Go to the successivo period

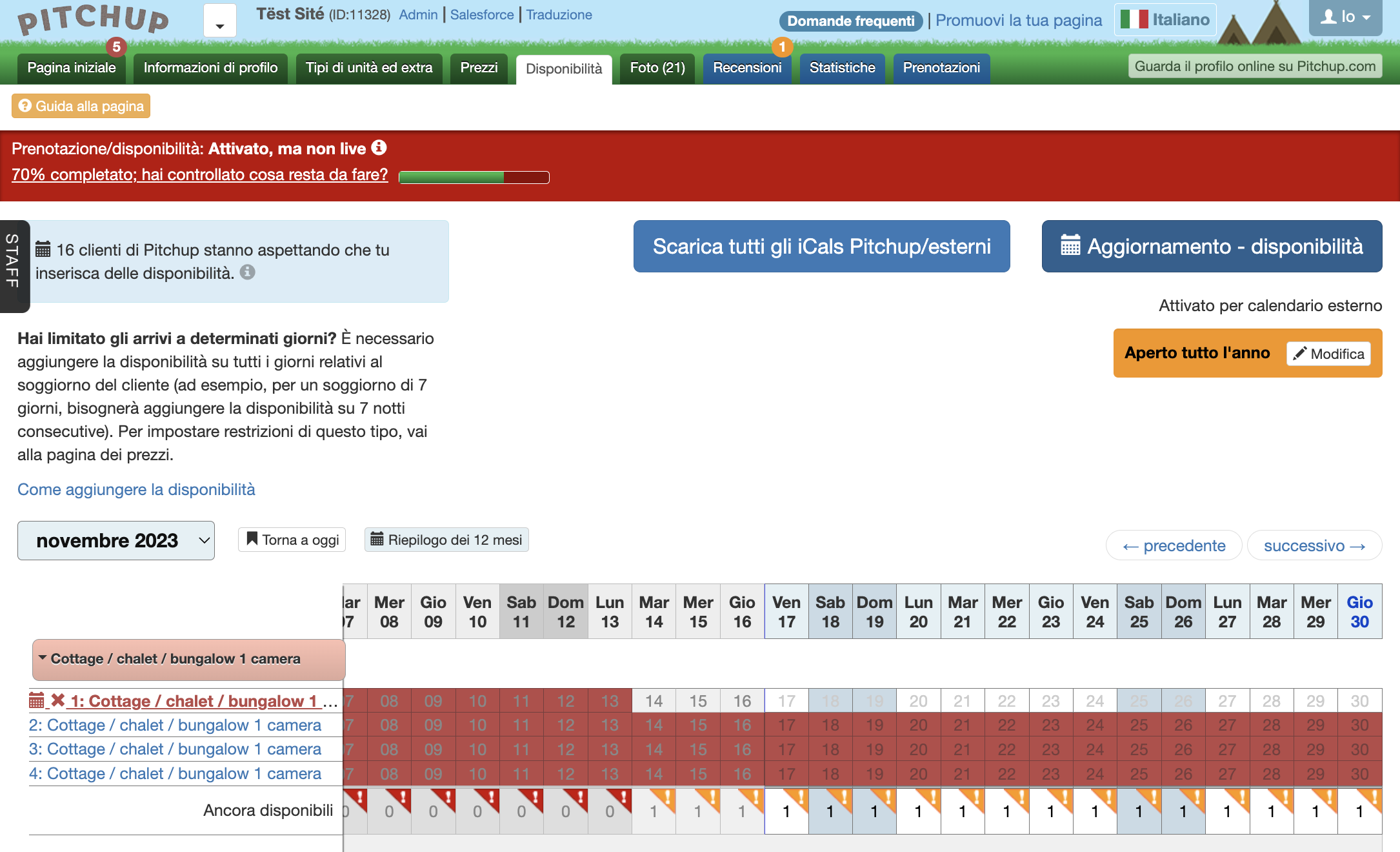pos(1314,545)
